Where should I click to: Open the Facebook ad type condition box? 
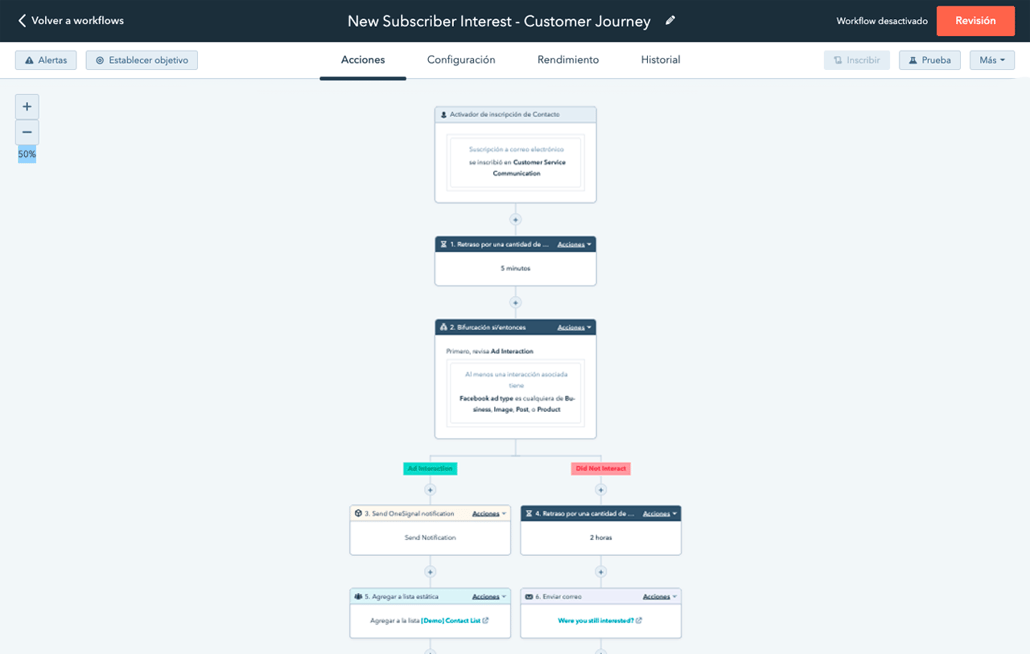point(516,392)
